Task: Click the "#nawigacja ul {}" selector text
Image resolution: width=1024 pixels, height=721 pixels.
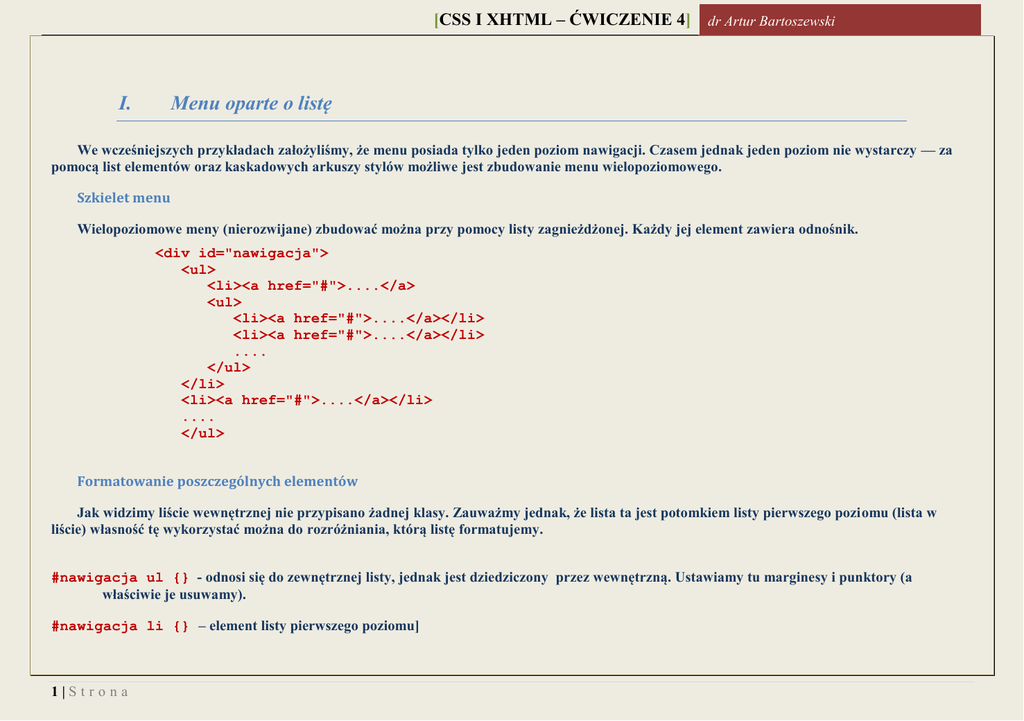Action: pos(120,578)
